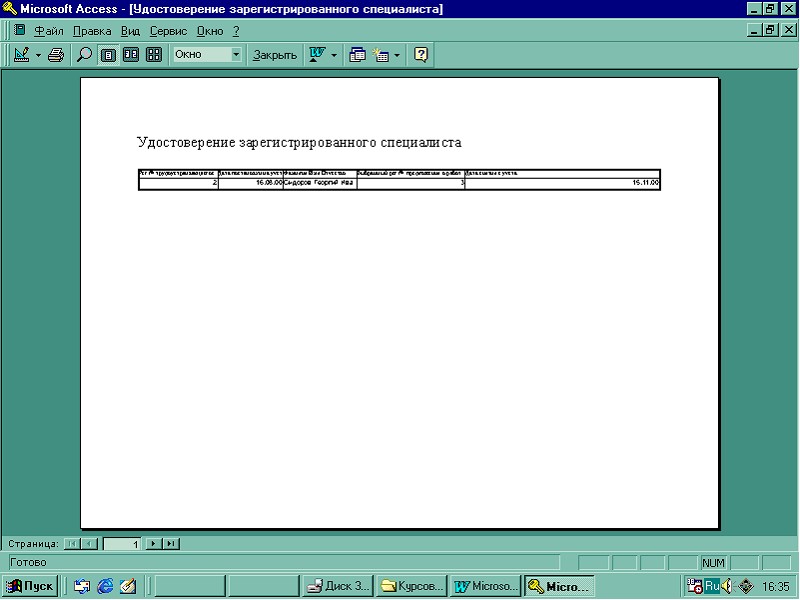Click the system clock showing 16:35
Image resolution: width=800 pixels, height=600 pixels.
776,586
